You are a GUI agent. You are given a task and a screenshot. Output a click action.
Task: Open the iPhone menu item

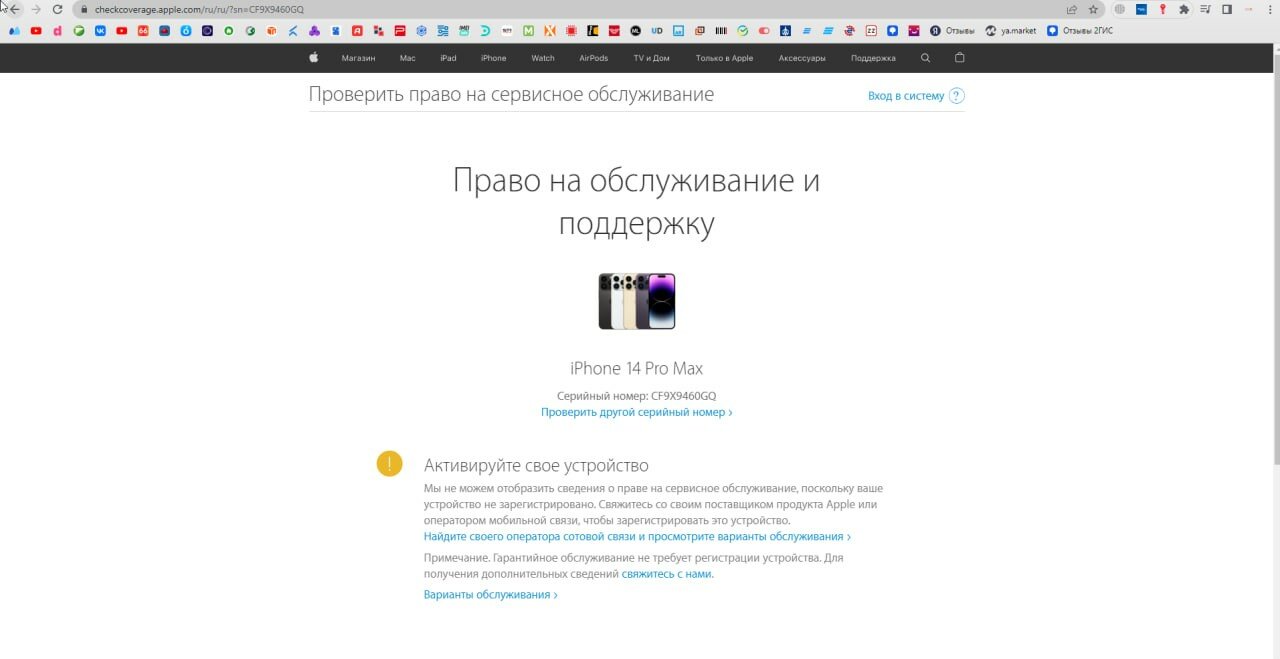[x=493, y=58]
